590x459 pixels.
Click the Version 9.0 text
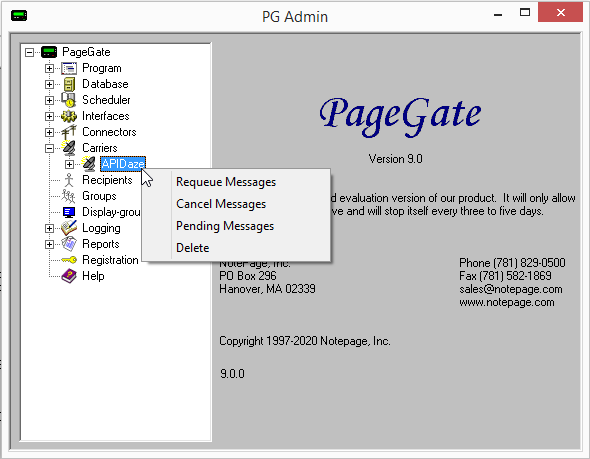click(x=395, y=159)
